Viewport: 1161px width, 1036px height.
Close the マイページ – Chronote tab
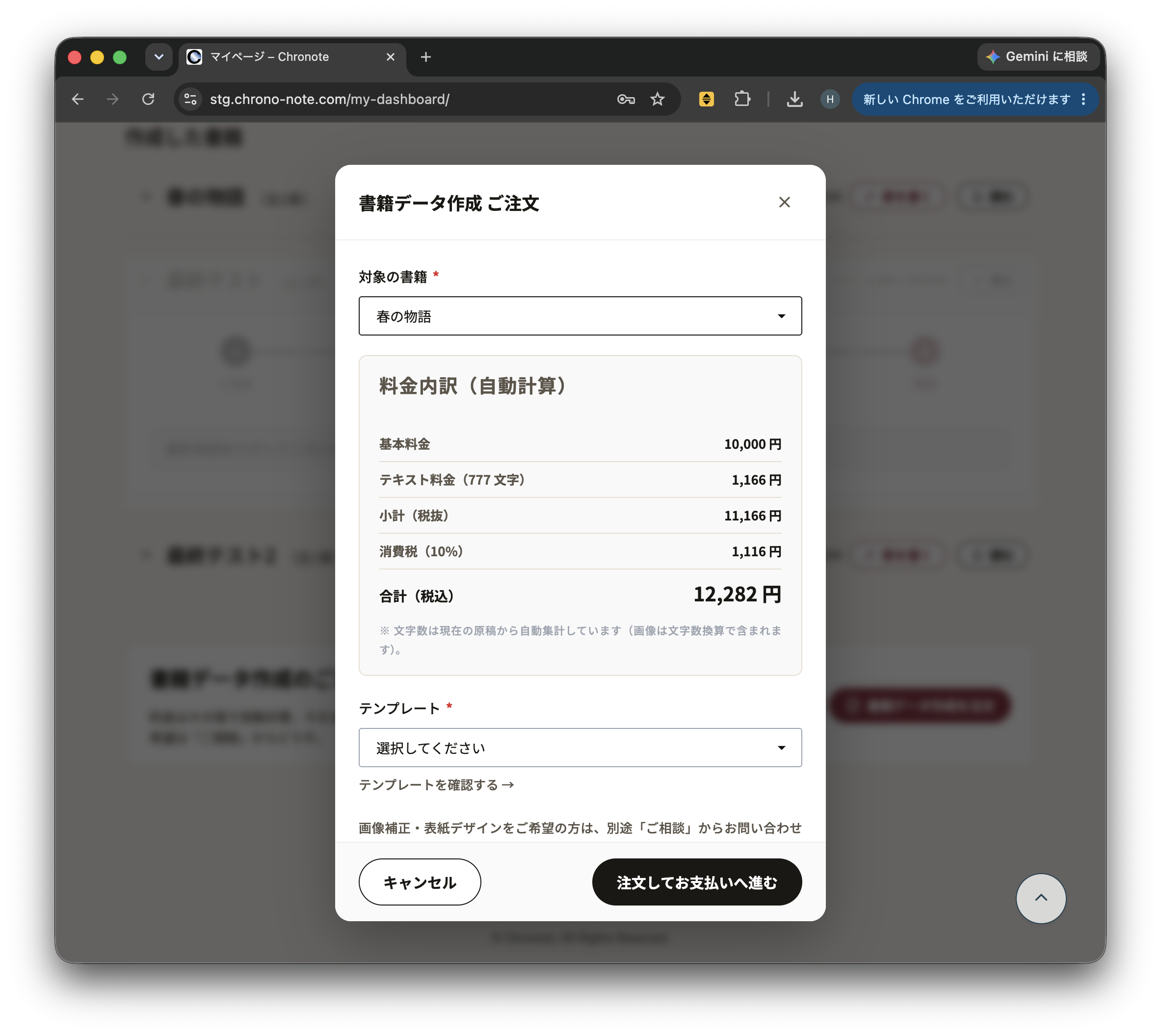(391, 57)
